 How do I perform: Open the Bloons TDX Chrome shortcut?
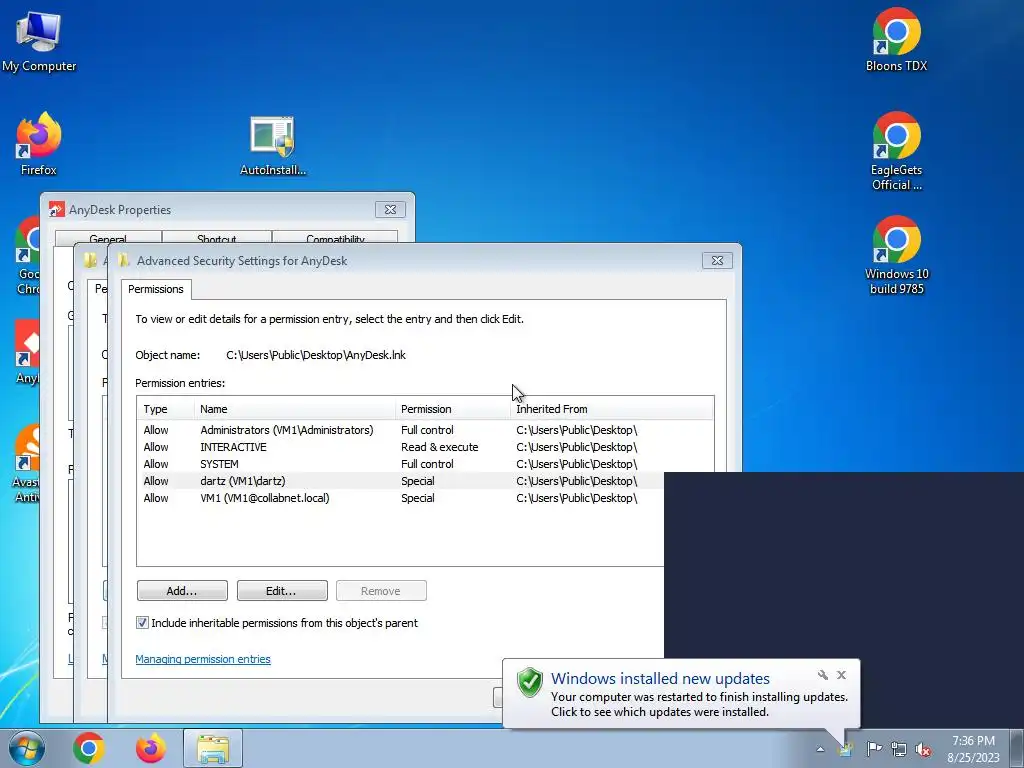[x=896, y=40]
